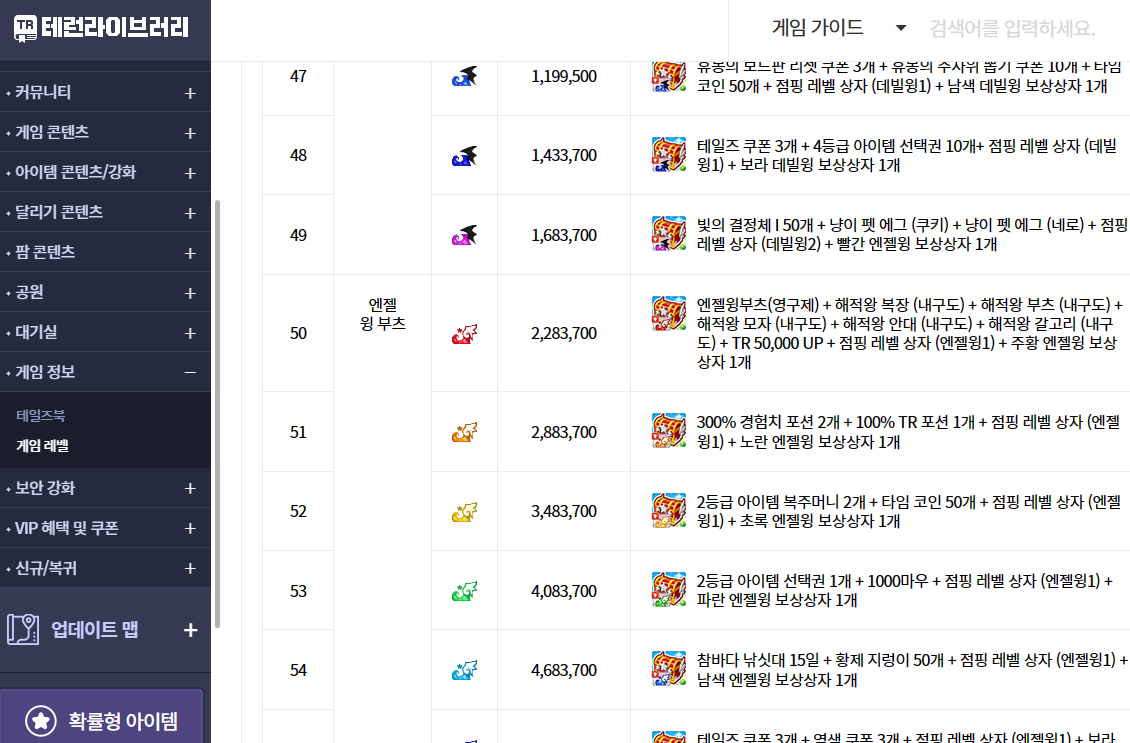Image resolution: width=1130 pixels, height=743 pixels.
Task: Open the 게임 가이드 dropdown
Action: (839, 28)
